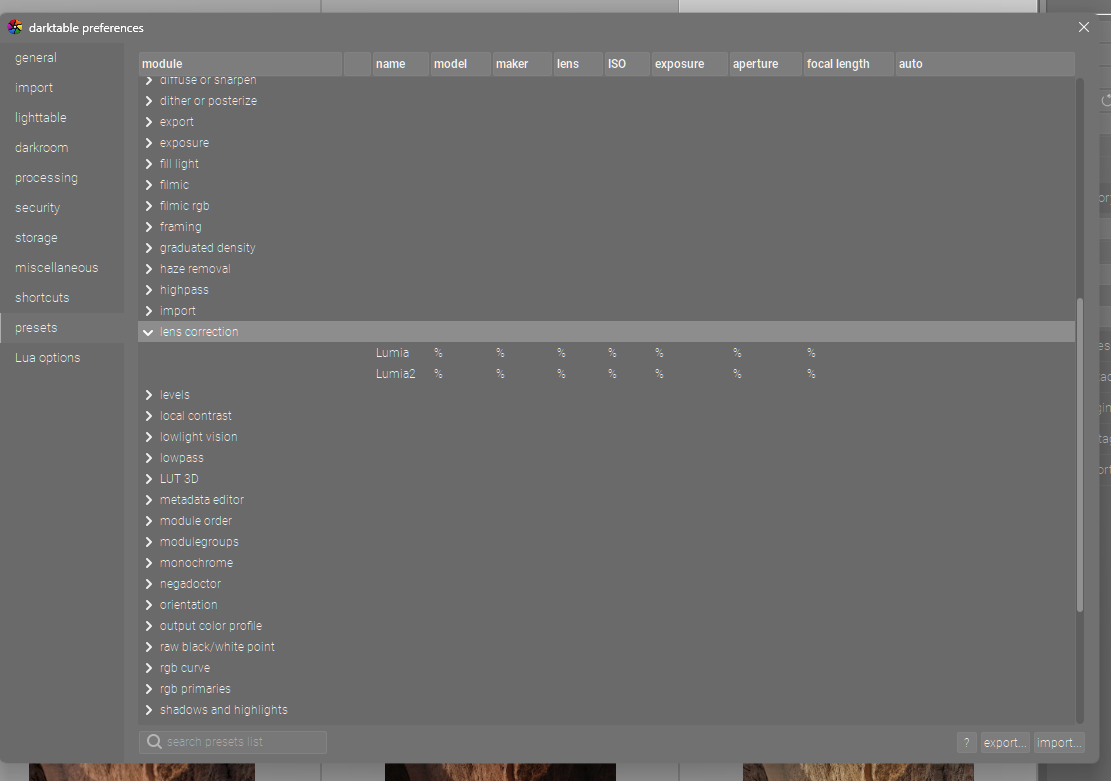Collapse the lens correction module

[x=148, y=332]
